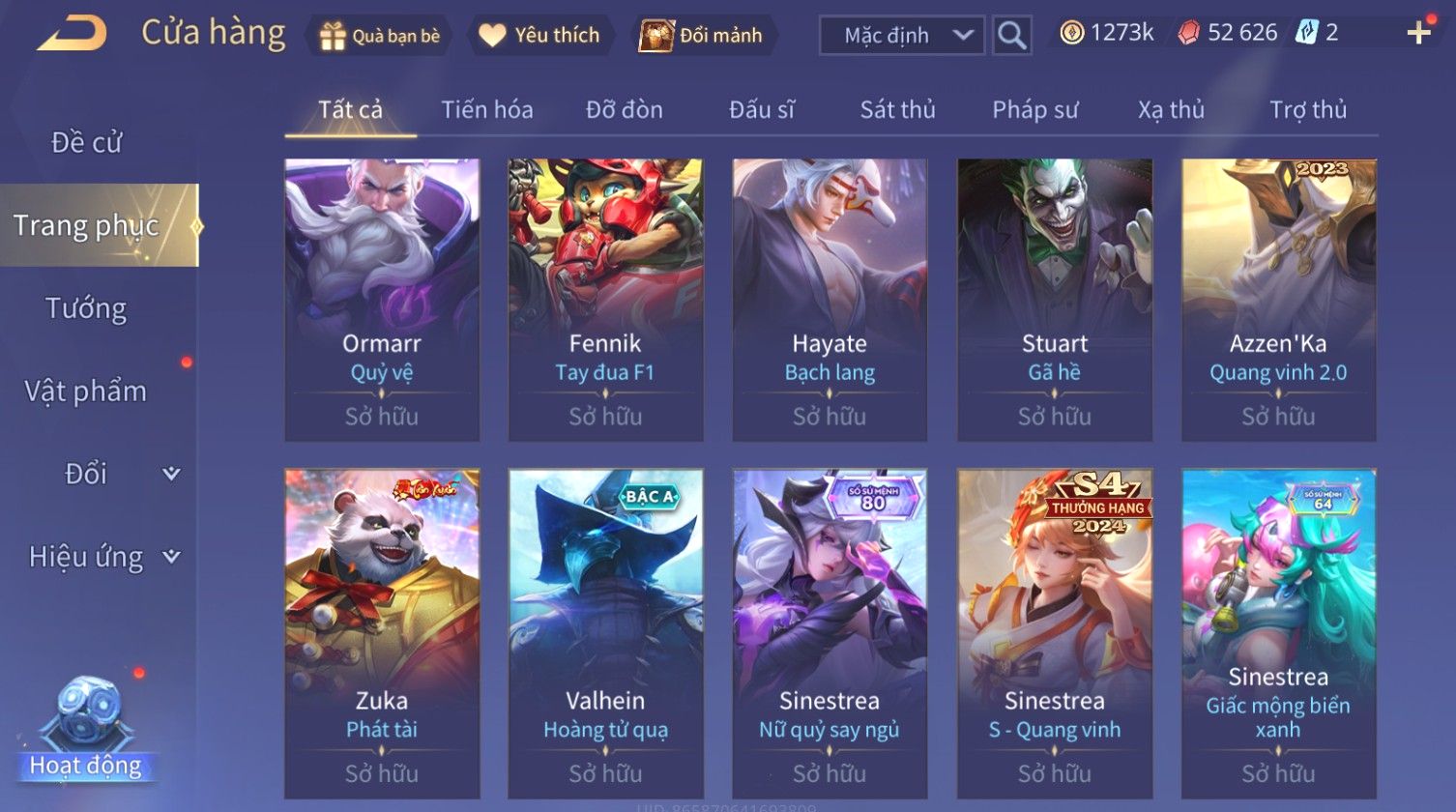Tap the gold coin currency icon
1456x812 pixels.
(1071, 34)
